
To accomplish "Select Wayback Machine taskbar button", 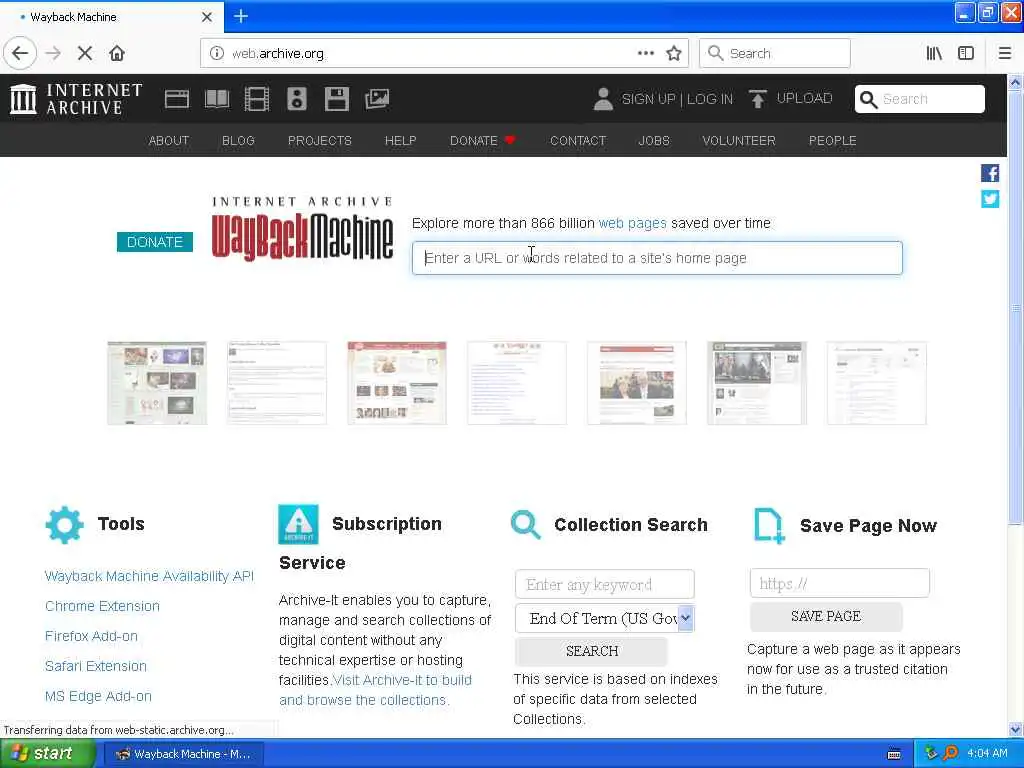I will point(184,754).
